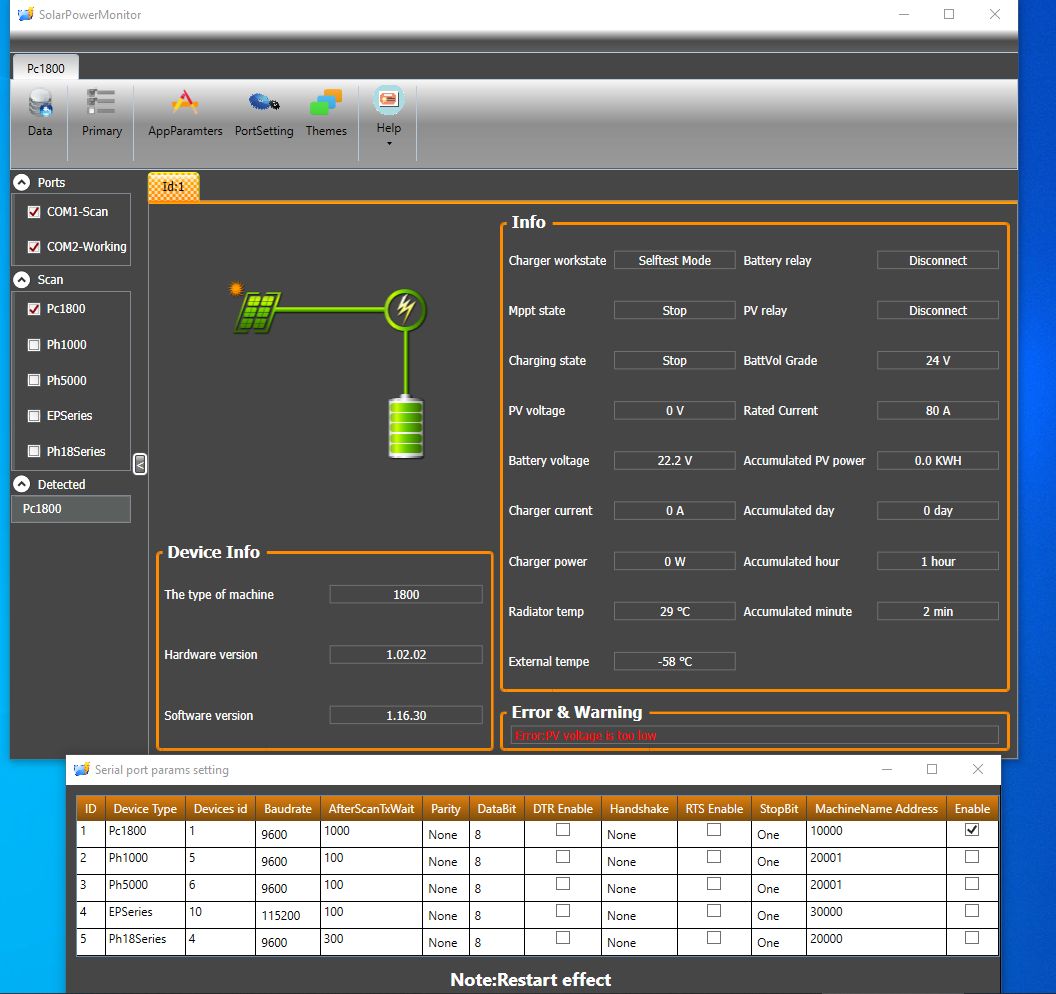Collapse the Detected section

tap(21, 484)
